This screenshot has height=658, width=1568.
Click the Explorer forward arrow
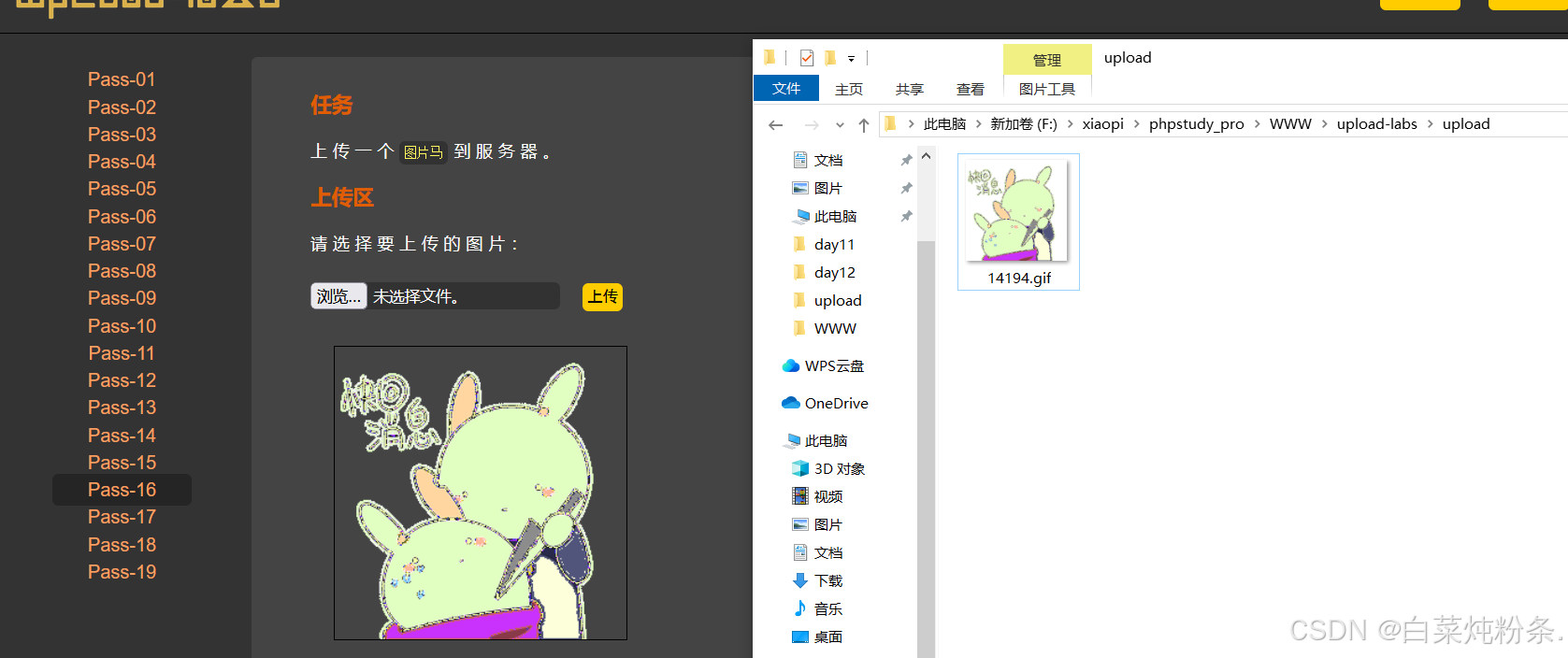click(x=812, y=124)
